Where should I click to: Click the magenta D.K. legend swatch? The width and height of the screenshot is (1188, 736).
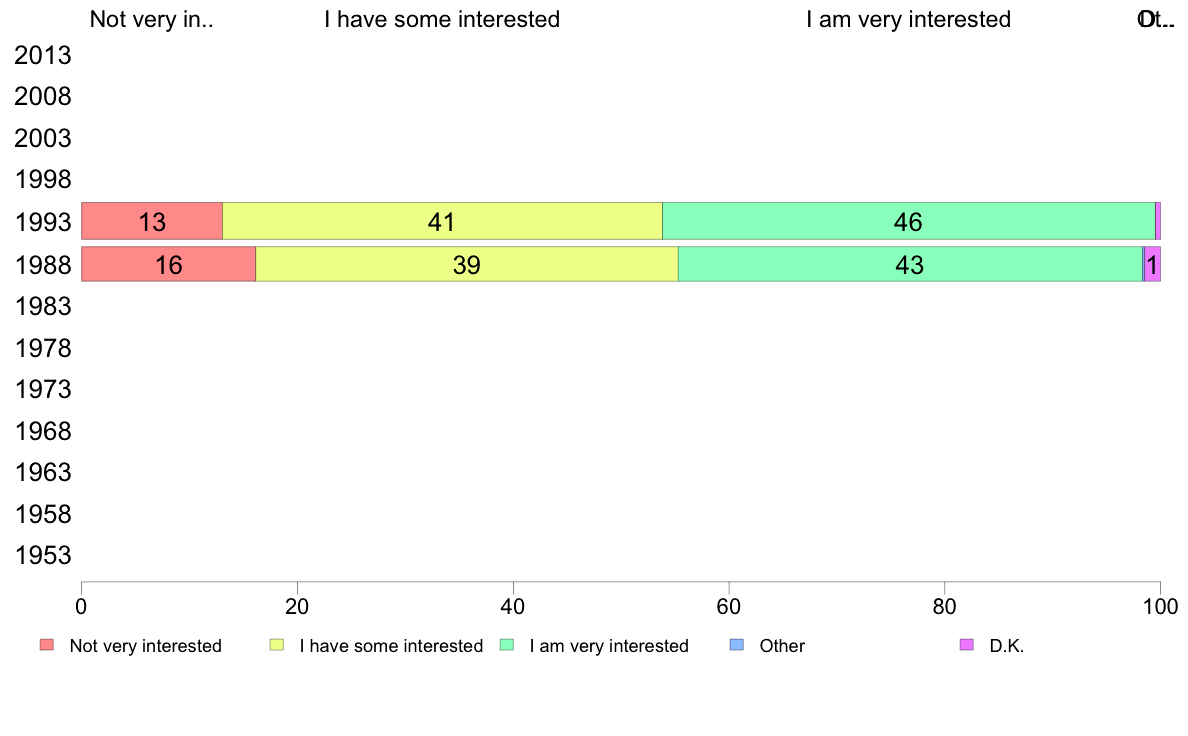coord(967,645)
